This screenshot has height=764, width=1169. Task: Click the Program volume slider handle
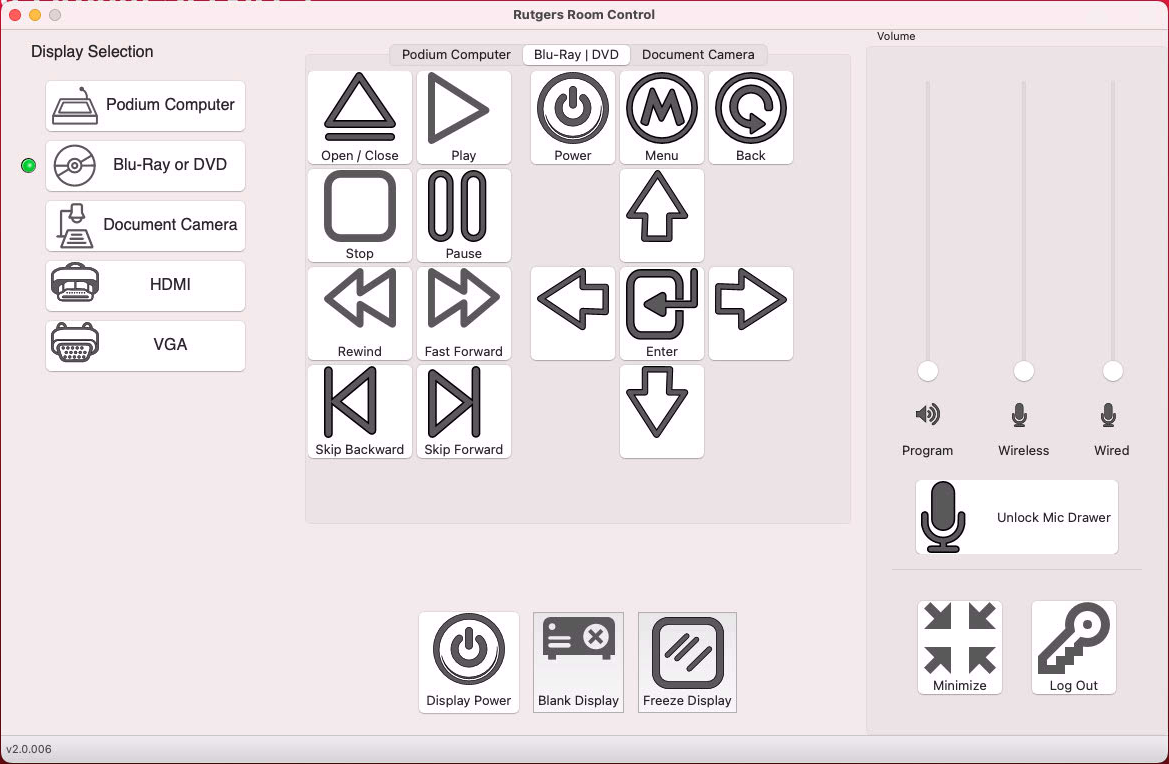tap(928, 371)
